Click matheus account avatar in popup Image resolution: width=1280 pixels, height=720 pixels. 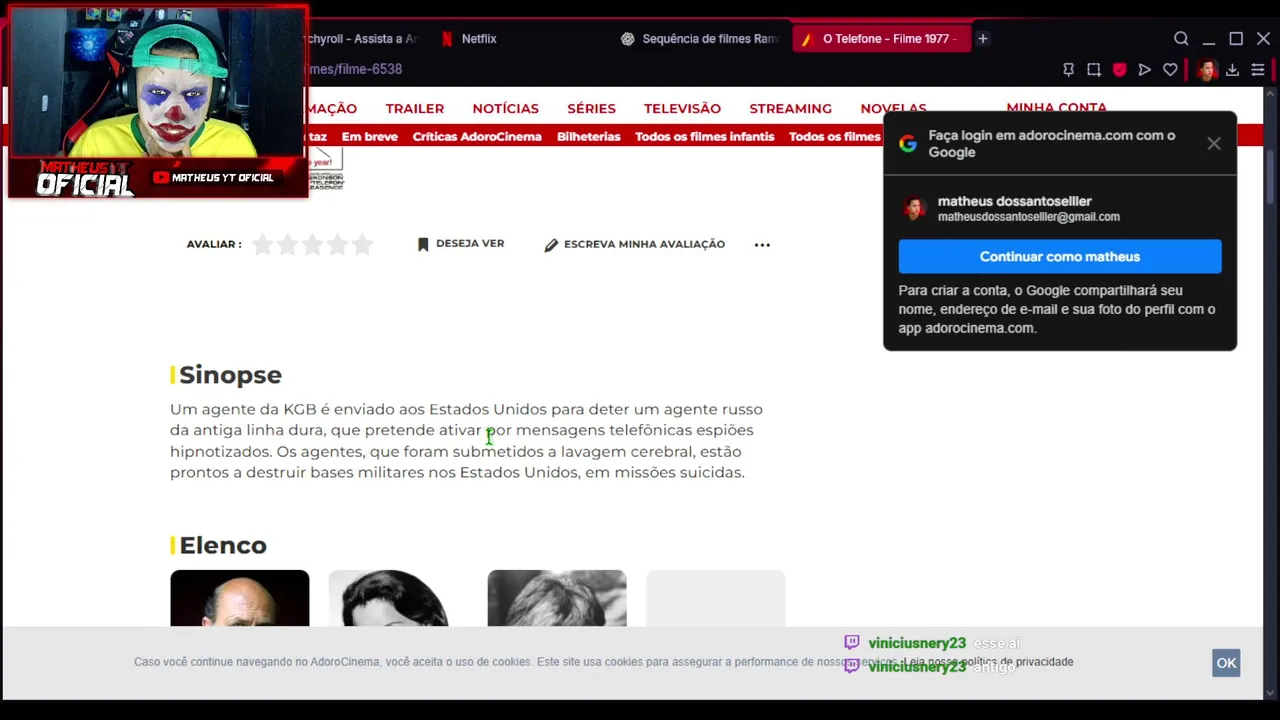click(914, 208)
